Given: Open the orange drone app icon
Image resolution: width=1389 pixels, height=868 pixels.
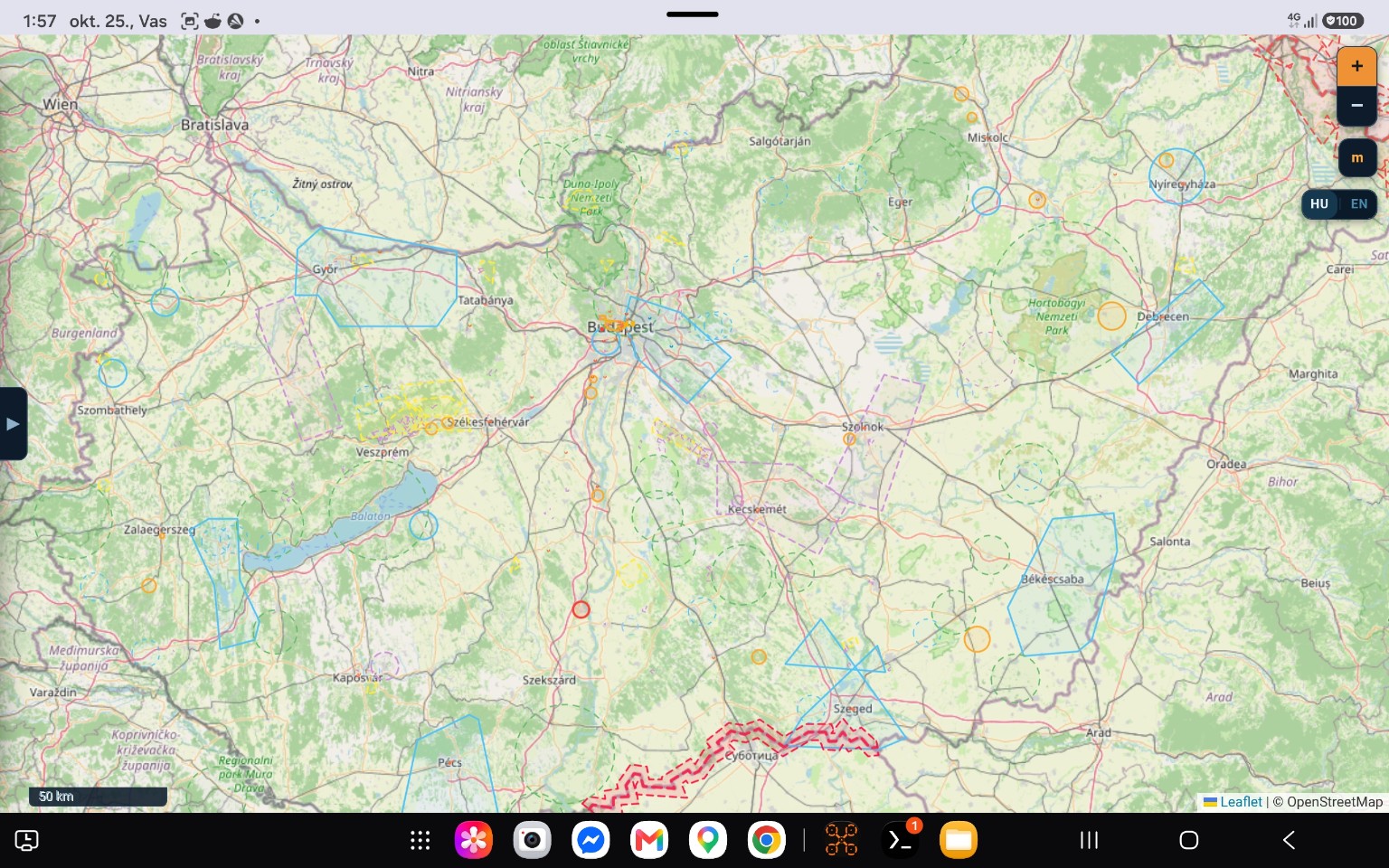Looking at the screenshot, I should click(841, 841).
